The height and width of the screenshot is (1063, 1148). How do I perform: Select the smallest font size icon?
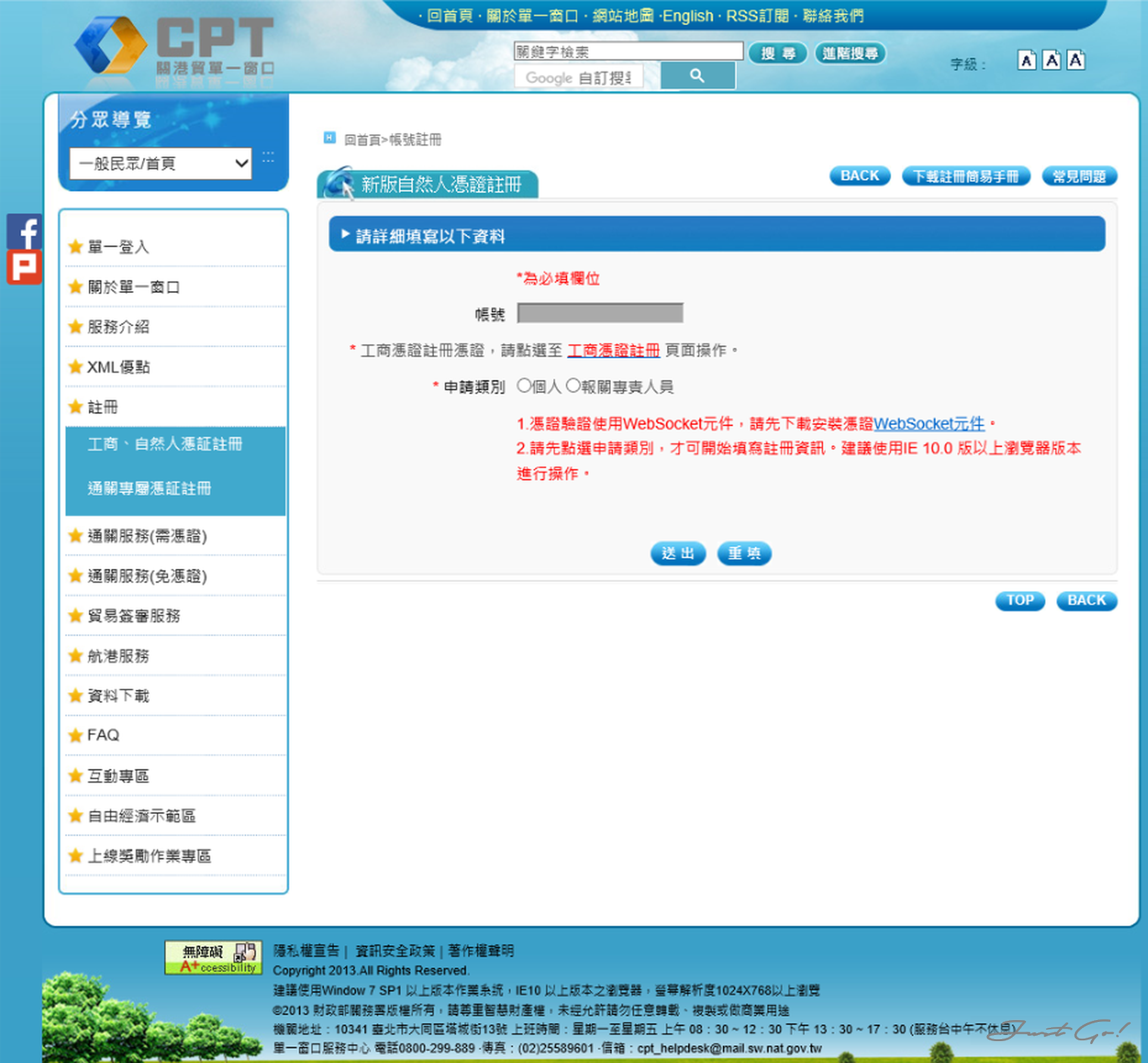(x=1026, y=61)
